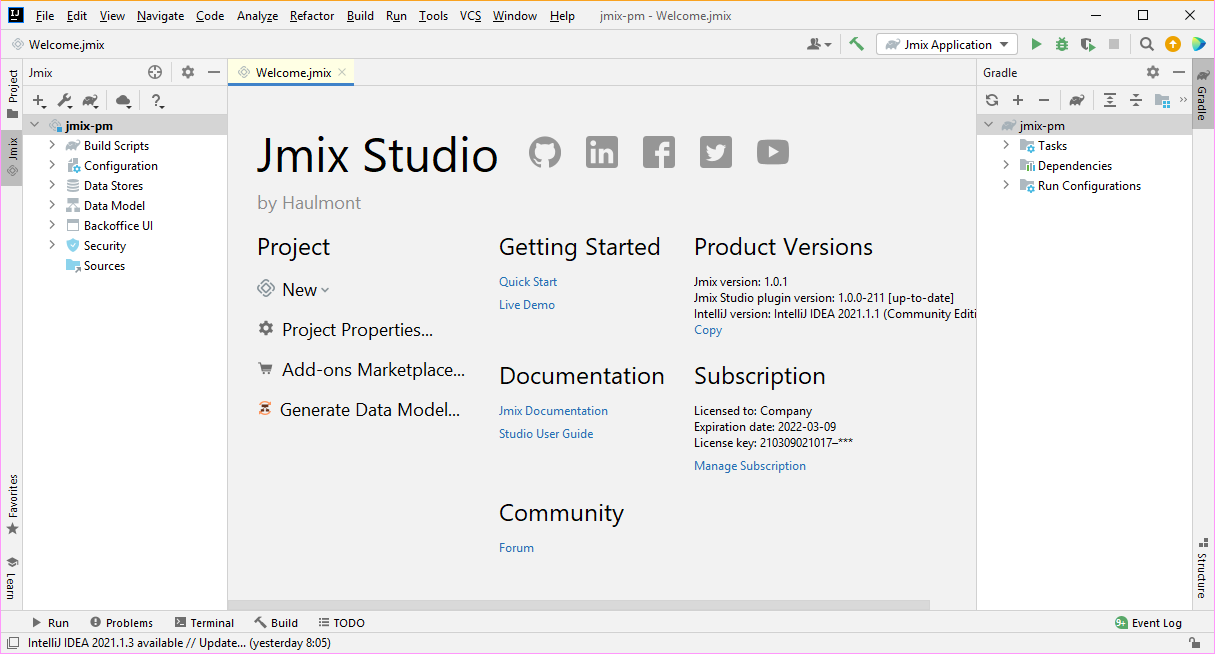The height and width of the screenshot is (654, 1215).
Task: Expand Tasks in the Gradle tree
Action: [x=1006, y=146]
